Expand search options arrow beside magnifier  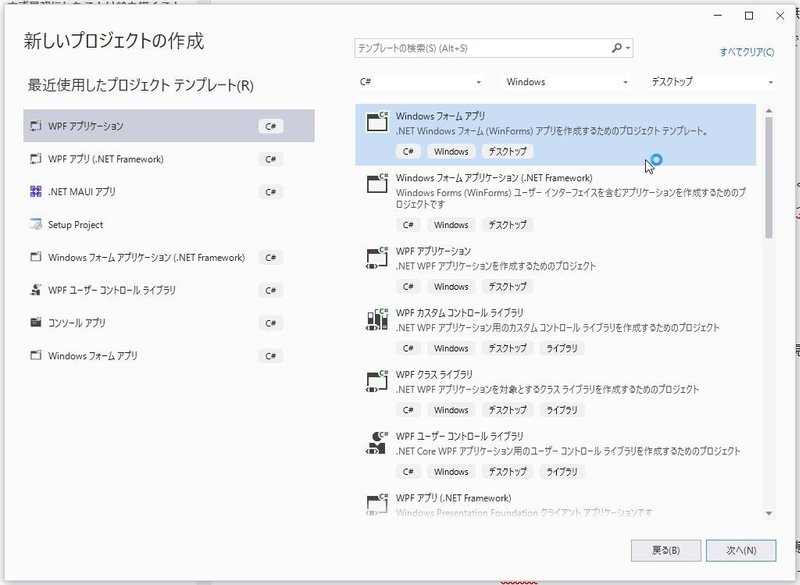(628, 48)
